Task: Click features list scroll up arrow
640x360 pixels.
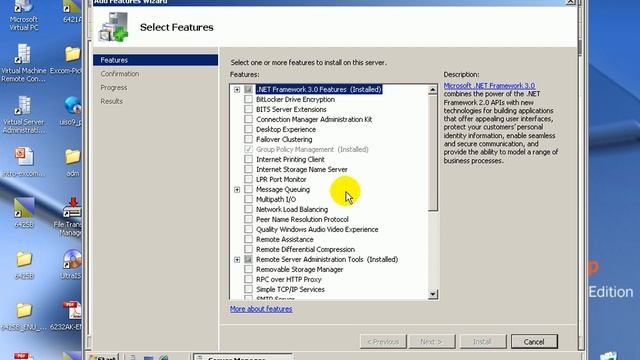Action: pos(433,90)
